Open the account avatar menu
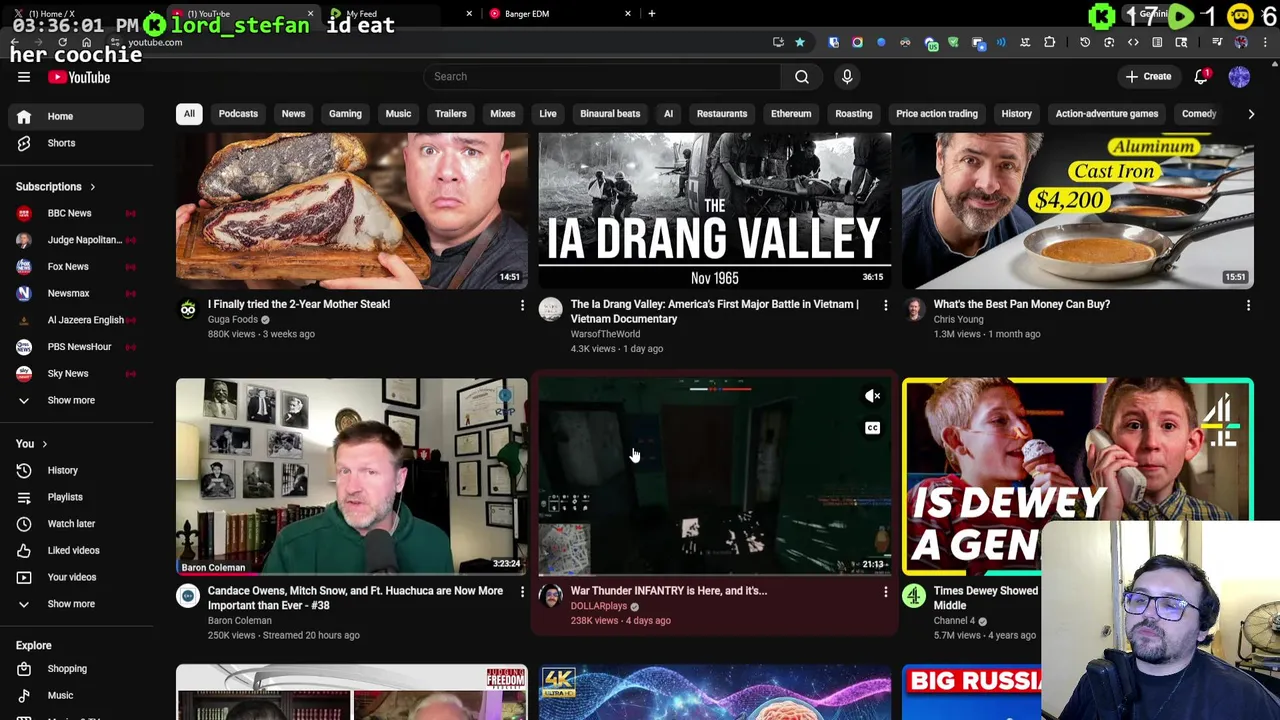 click(1239, 76)
